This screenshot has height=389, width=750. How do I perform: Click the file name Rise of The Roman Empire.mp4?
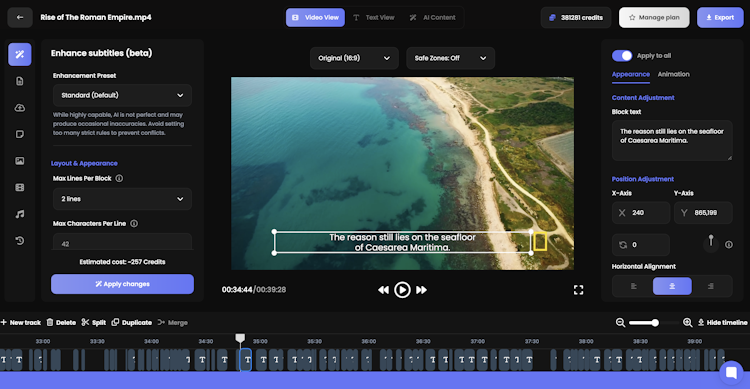pos(96,17)
